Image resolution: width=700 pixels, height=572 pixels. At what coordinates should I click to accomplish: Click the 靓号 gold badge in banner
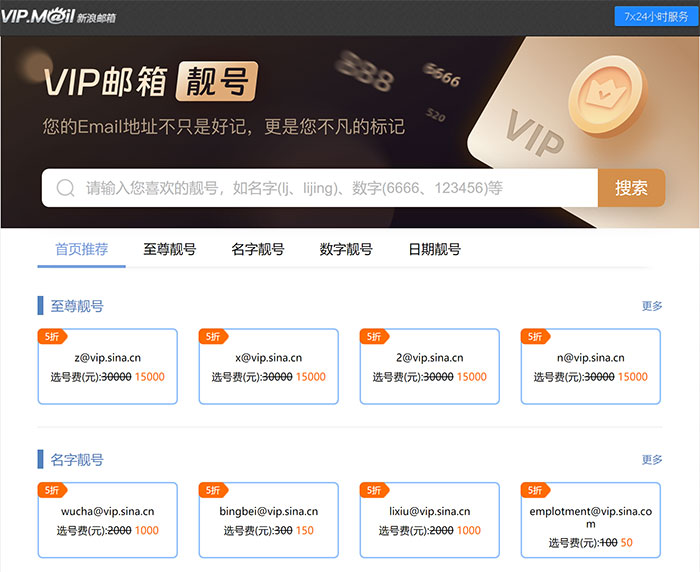coord(217,81)
